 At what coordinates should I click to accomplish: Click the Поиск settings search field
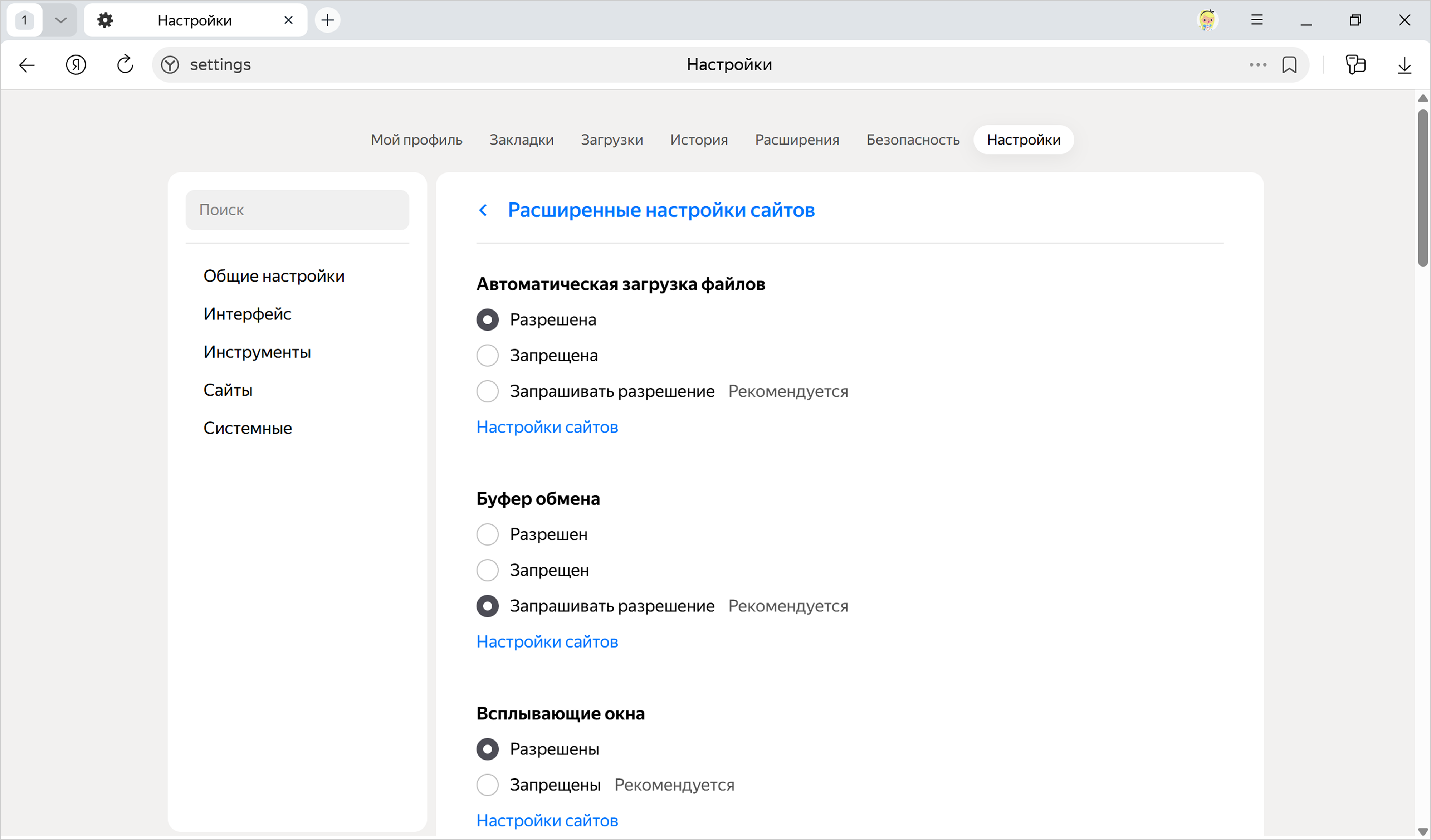click(x=297, y=210)
